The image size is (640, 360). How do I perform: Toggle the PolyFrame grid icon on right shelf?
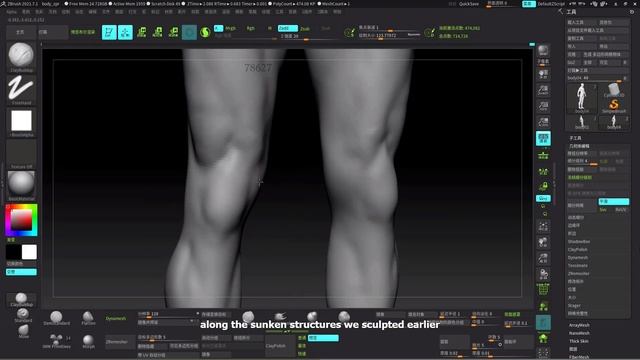[x=543, y=289]
